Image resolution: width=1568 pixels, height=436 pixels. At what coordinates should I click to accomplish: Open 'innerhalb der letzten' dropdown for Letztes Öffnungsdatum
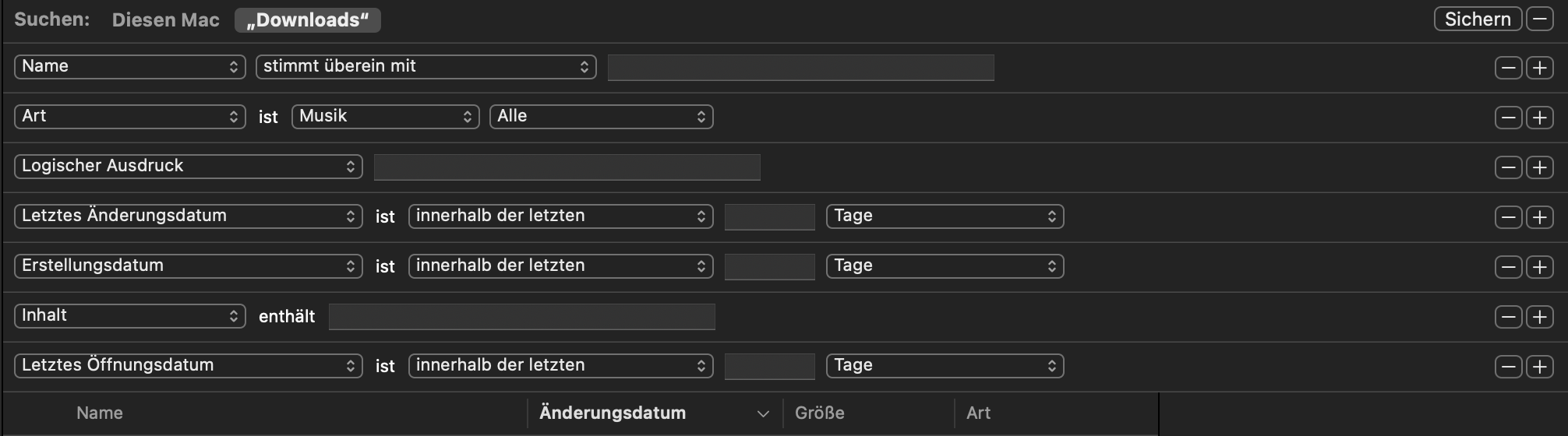coord(560,366)
